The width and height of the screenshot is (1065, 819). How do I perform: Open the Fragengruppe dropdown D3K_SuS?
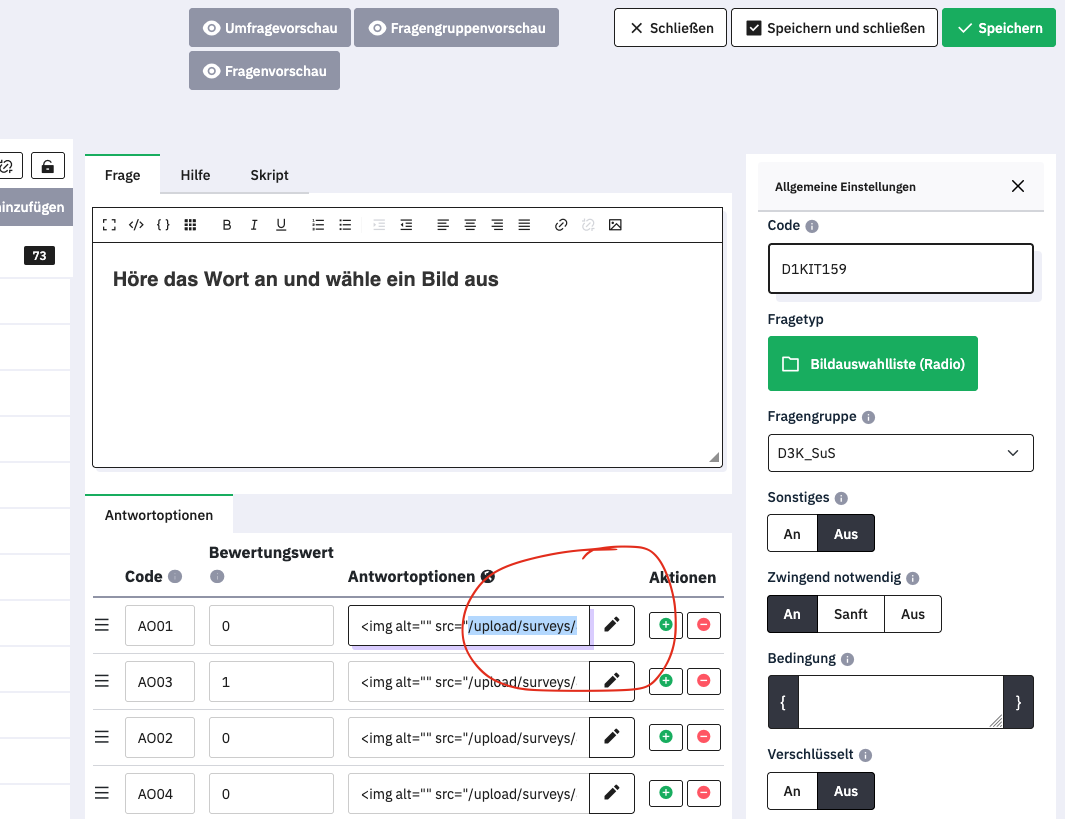pos(900,453)
